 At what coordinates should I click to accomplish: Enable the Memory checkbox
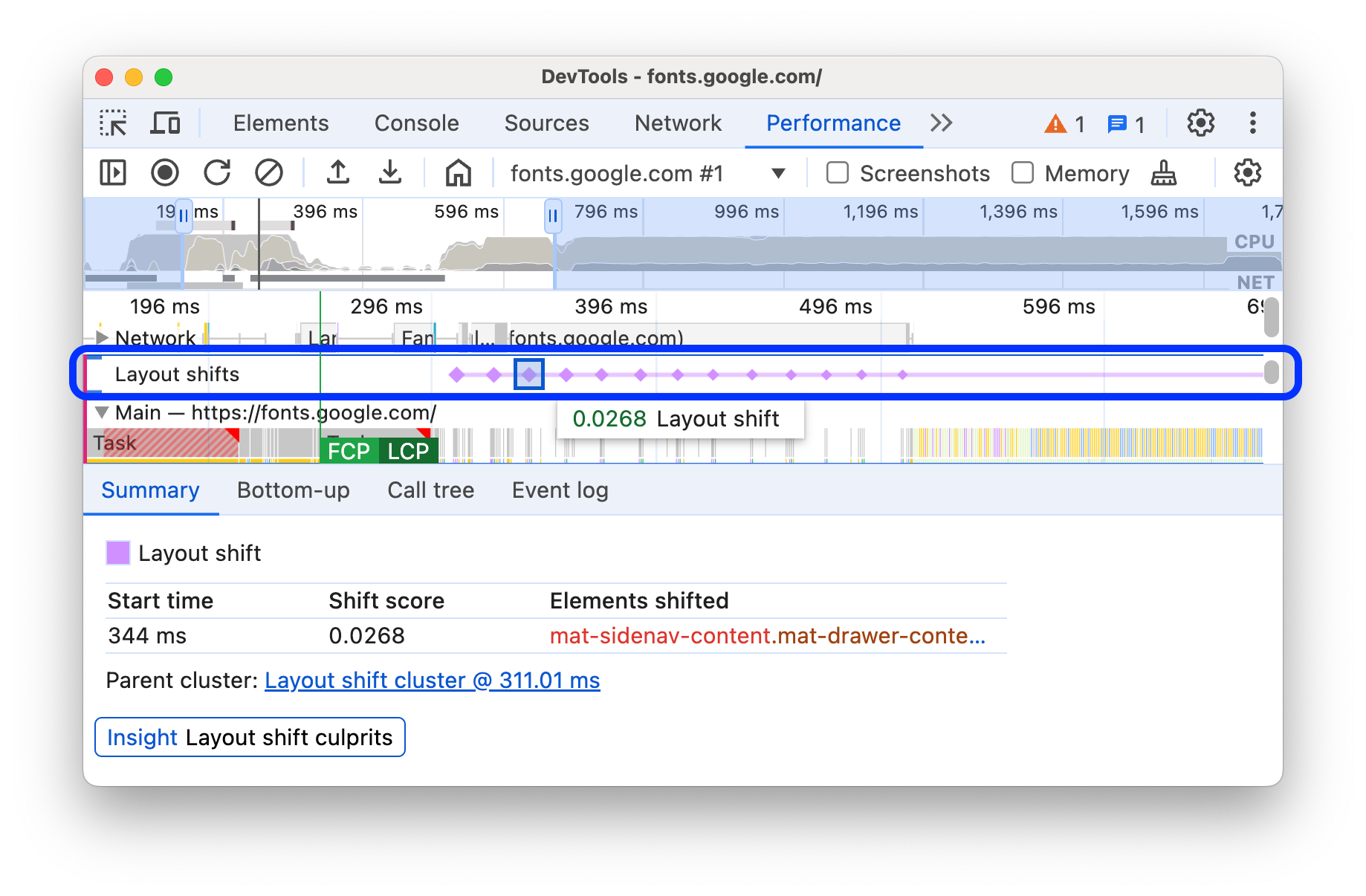(x=1023, y=173)
